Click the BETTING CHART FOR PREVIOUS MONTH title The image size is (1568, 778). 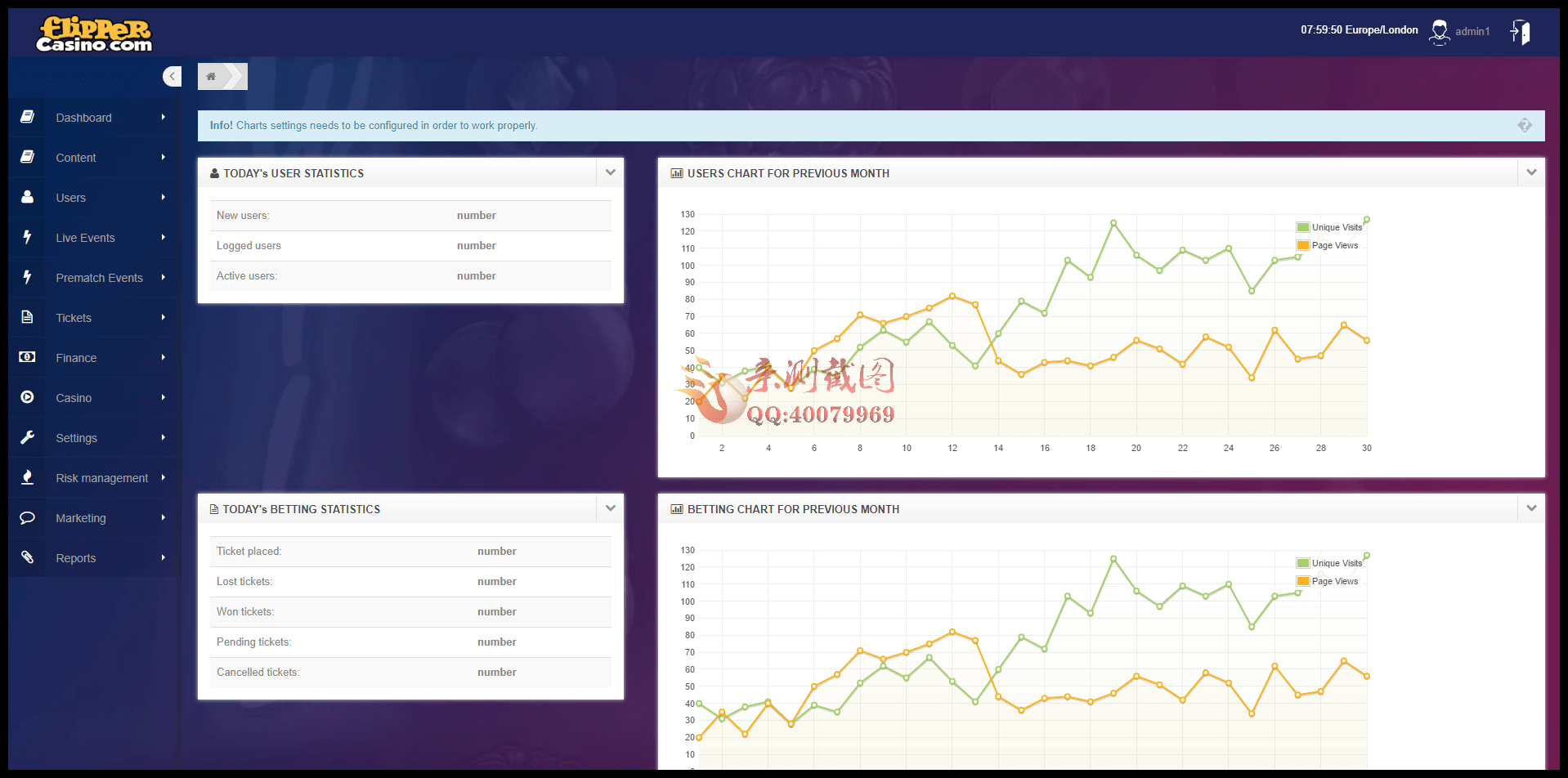(793, 509)
